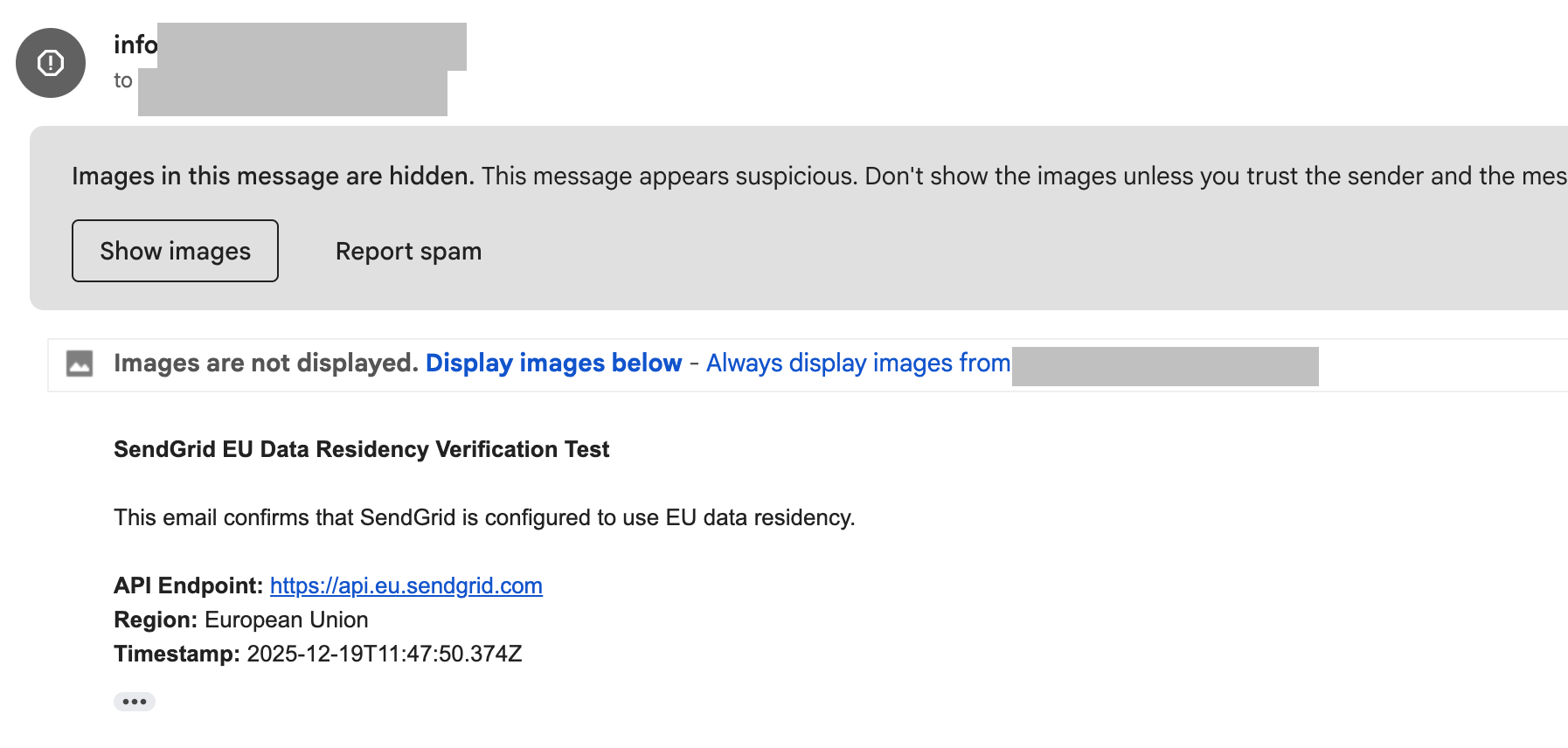Click the "API Endpoint:" label

coord(188,585)
